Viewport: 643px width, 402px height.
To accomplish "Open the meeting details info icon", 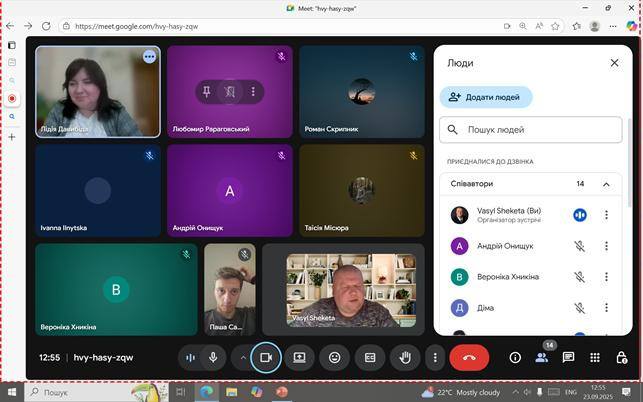I will 515,357.
